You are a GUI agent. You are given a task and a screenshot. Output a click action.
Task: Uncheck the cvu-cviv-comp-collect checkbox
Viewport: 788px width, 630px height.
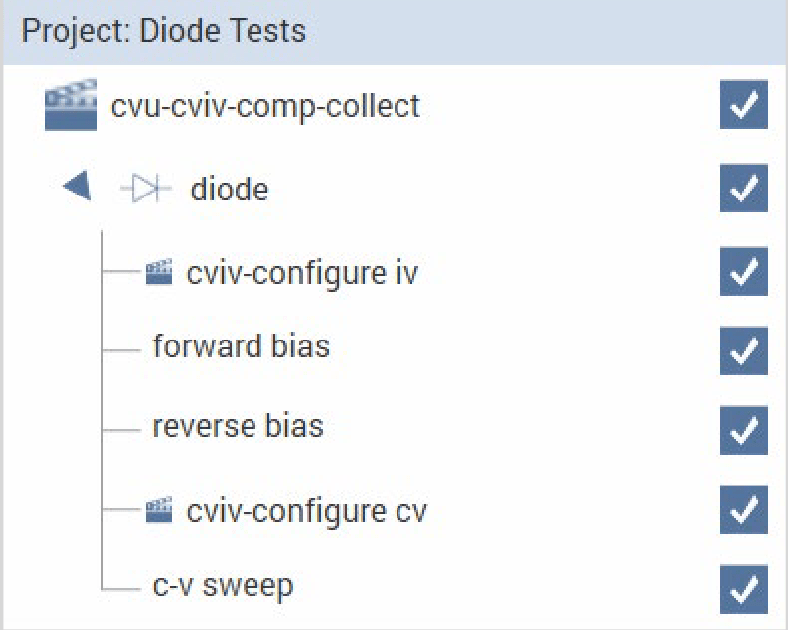[743, 106]
